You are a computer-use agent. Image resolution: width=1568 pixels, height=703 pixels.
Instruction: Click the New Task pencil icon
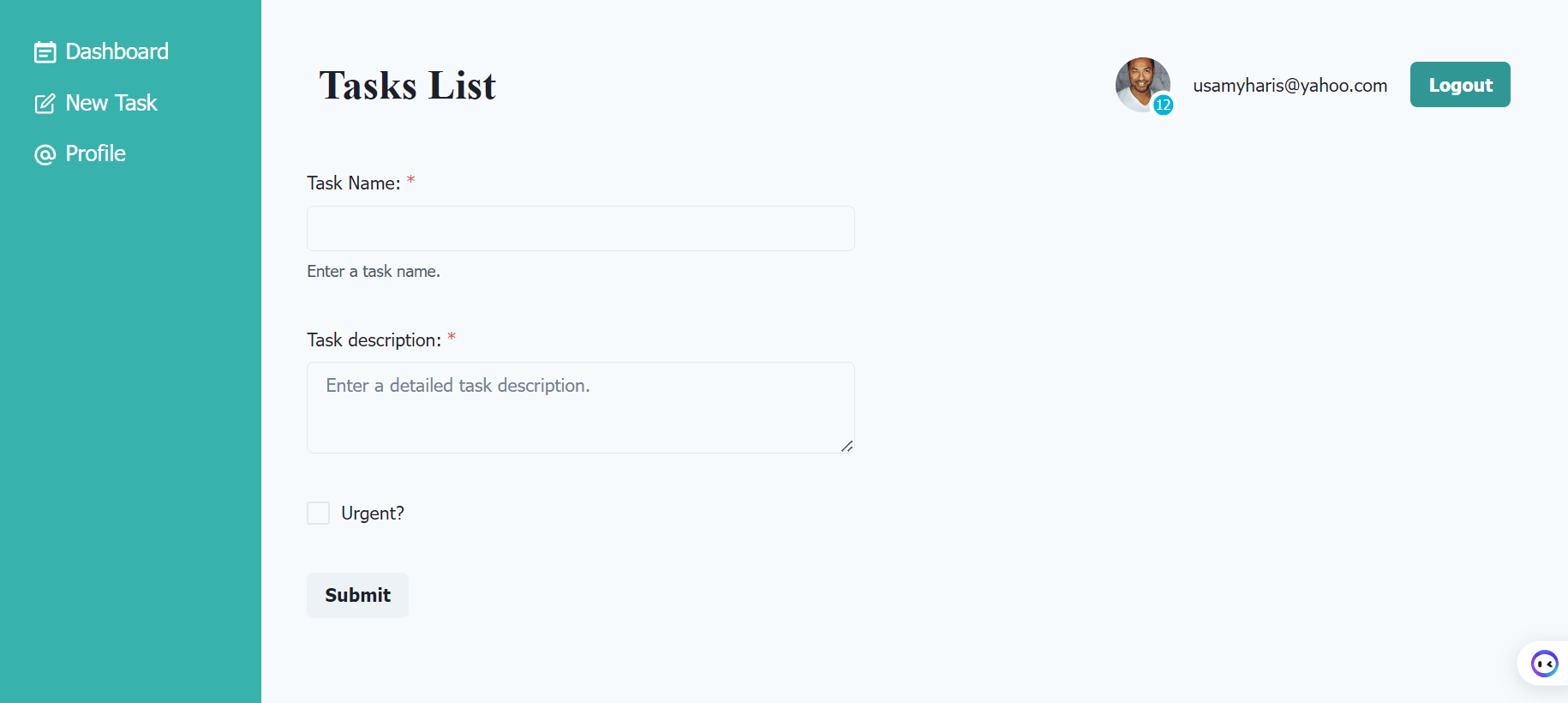pos(45,104)
